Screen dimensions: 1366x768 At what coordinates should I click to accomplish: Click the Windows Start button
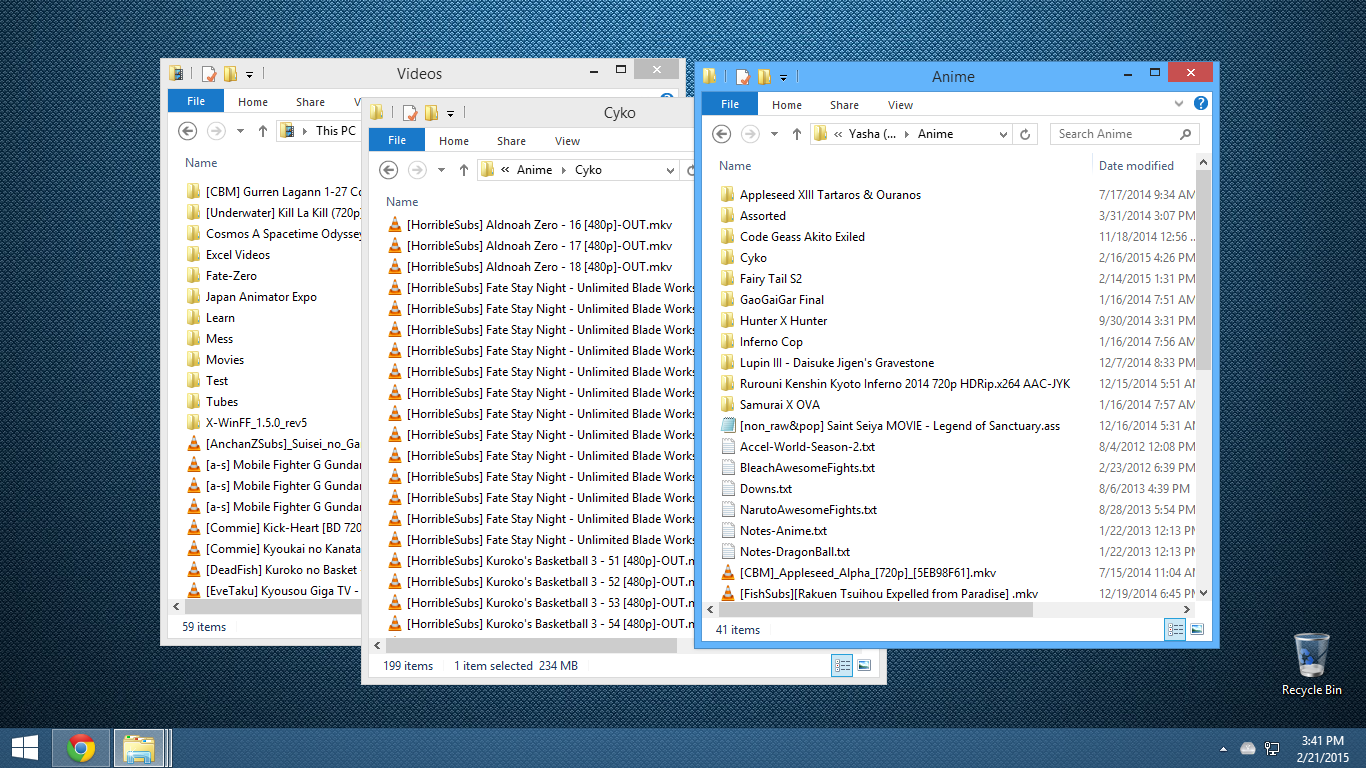tap(25, 748)
